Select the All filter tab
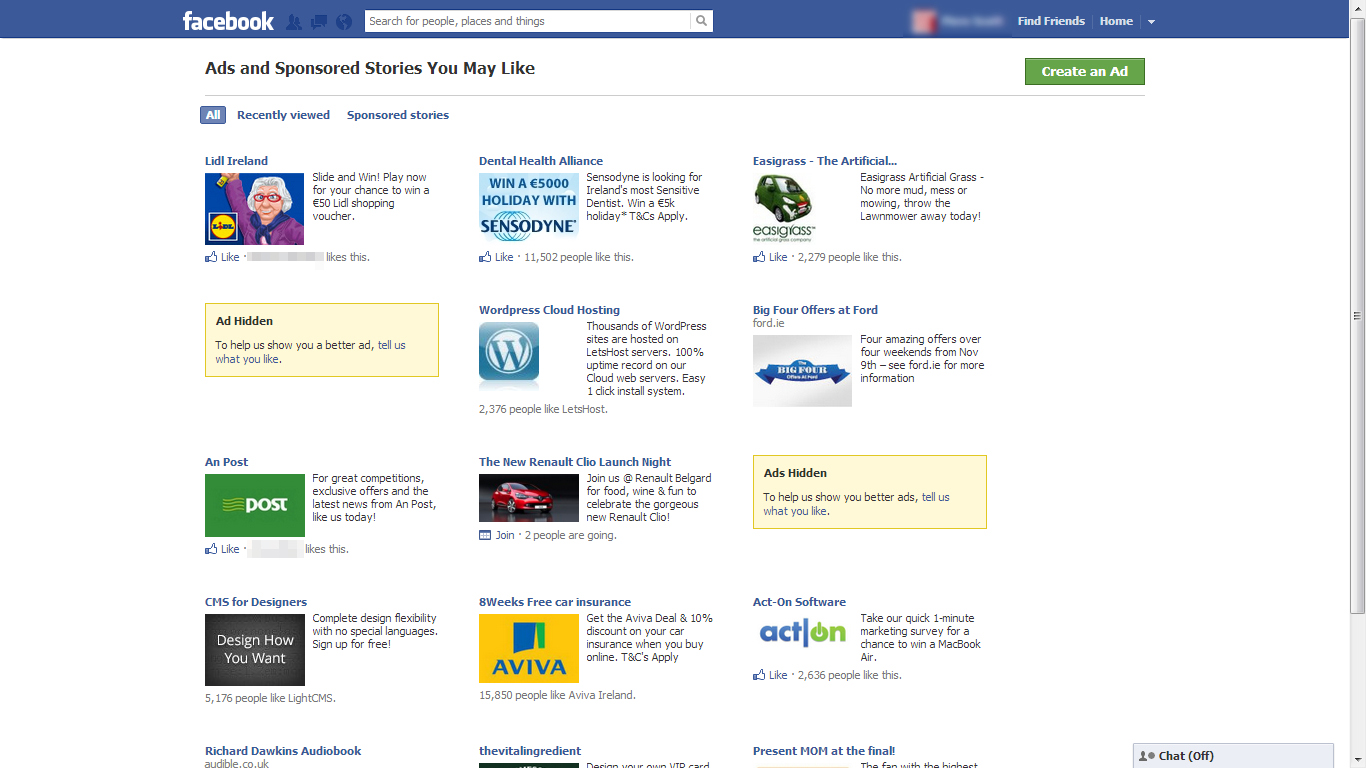The height and width of the screenshot is (768, 1366). 213,115
